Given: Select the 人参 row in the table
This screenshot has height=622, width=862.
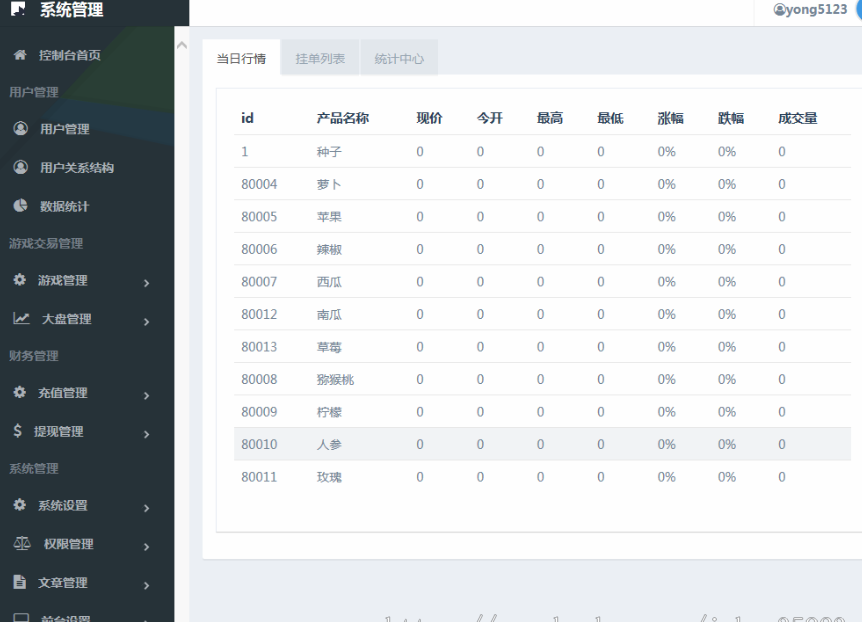Looking at the screenshot, I should click(329, 444).
